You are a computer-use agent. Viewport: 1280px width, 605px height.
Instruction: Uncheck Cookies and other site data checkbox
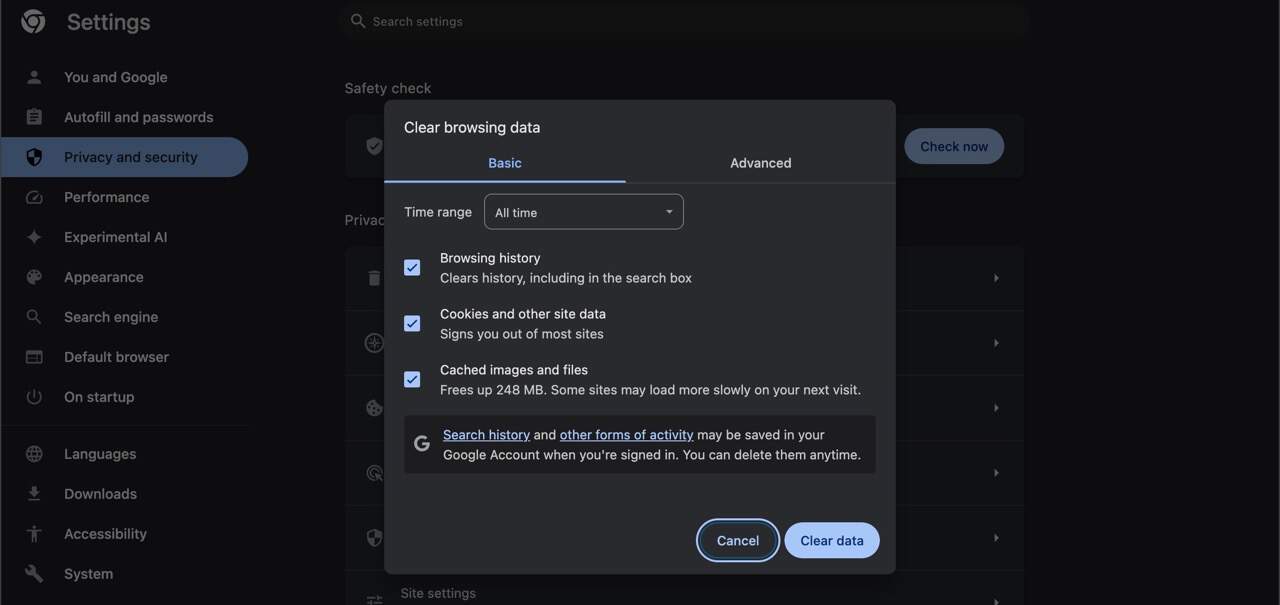[x=412, y=323]
